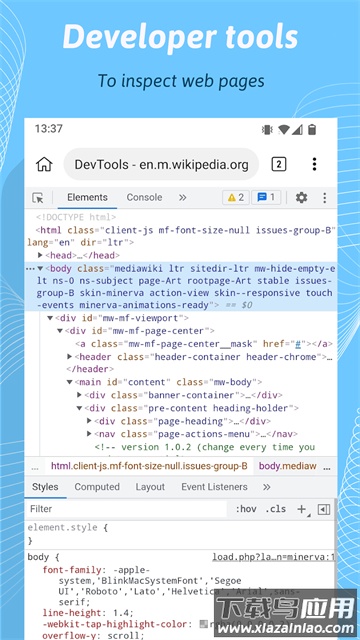
Task: Select the Styles sidebar tab
Action: [x=45, y=487]
